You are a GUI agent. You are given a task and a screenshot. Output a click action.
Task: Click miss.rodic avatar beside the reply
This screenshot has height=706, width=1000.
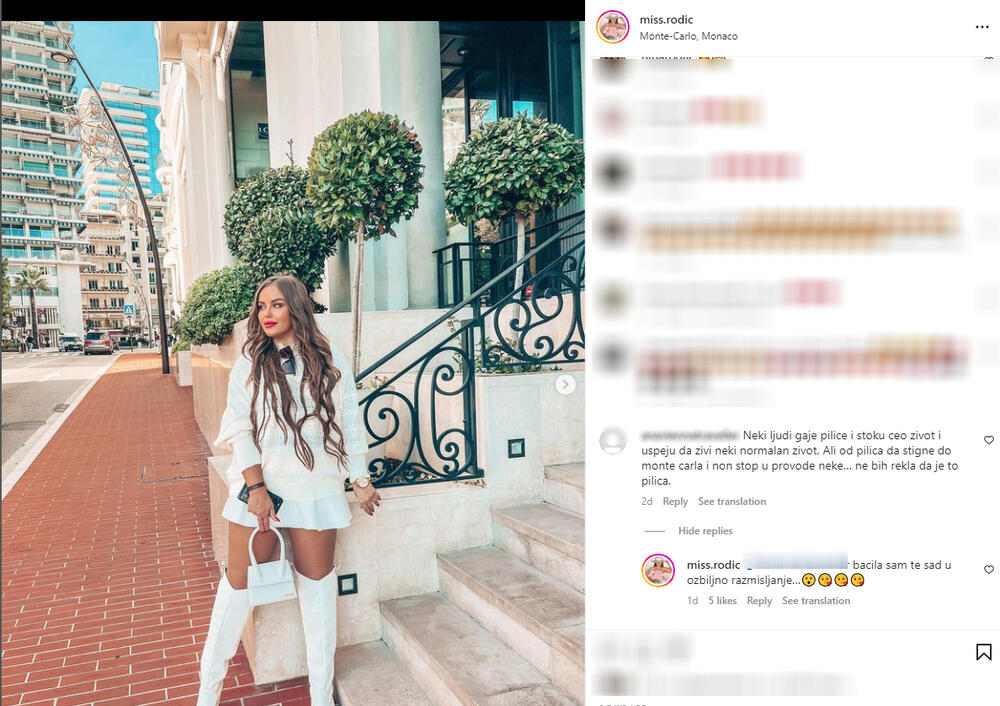pyautogui.click(x=658, y=570)
